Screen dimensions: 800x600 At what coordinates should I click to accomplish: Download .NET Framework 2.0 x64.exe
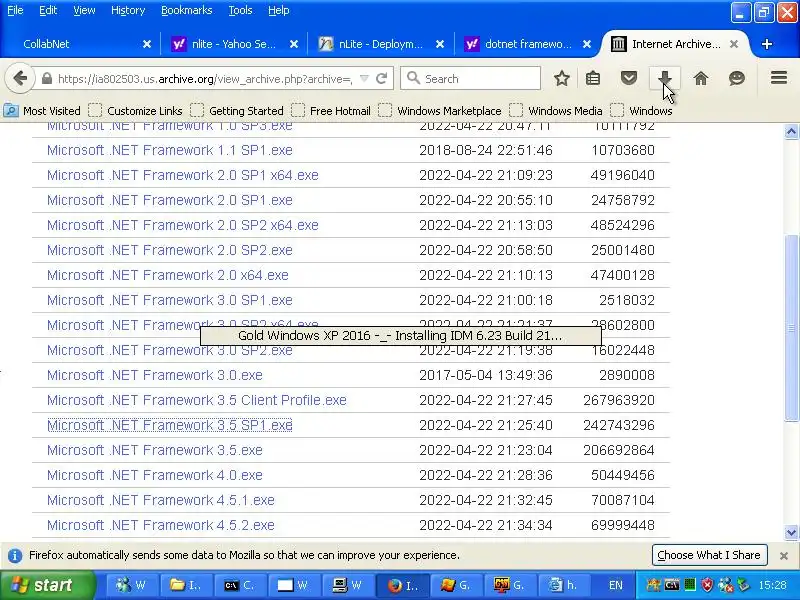168,275
